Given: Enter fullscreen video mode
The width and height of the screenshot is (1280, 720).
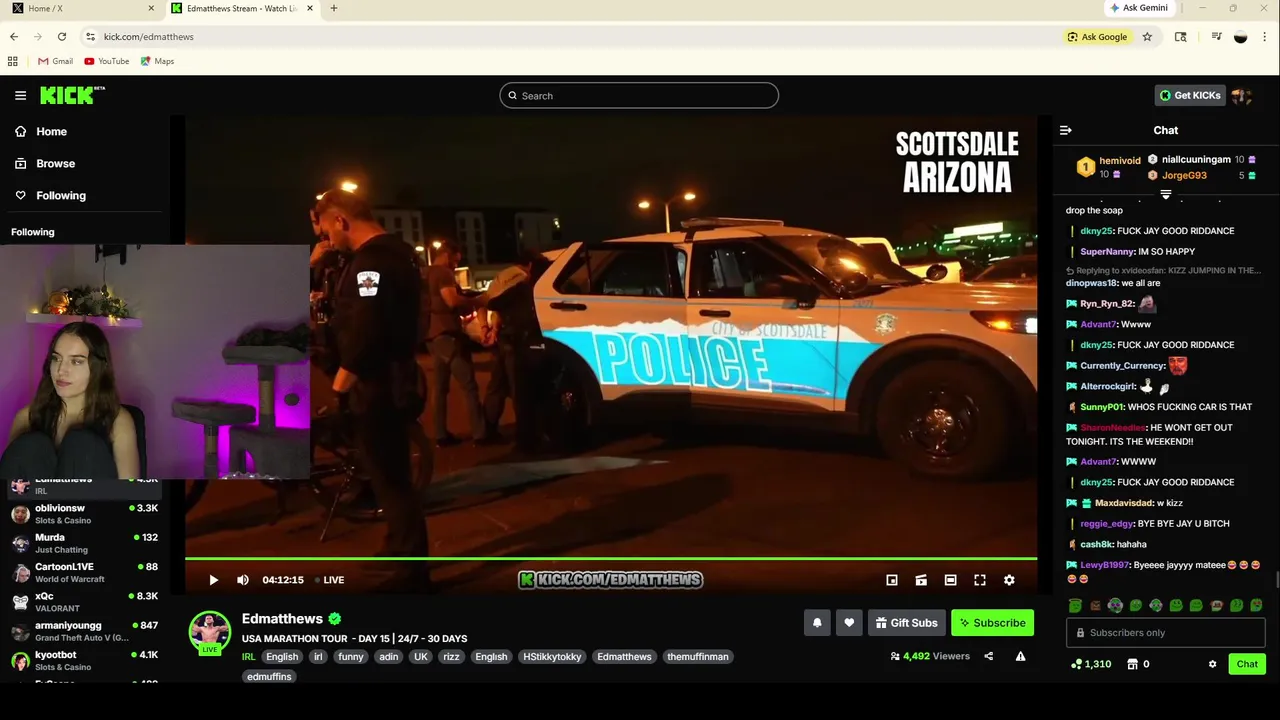Looking at the screenshot, I should pyautogui.click(x=980, y=580).
